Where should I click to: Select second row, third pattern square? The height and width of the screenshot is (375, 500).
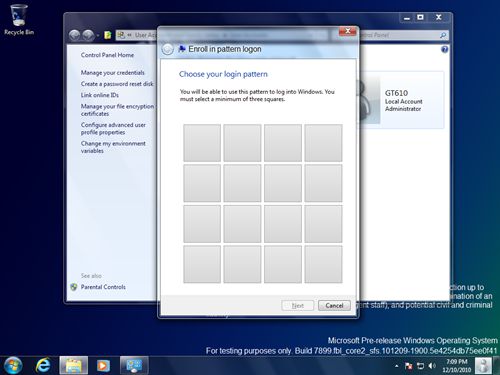(283, 183)
